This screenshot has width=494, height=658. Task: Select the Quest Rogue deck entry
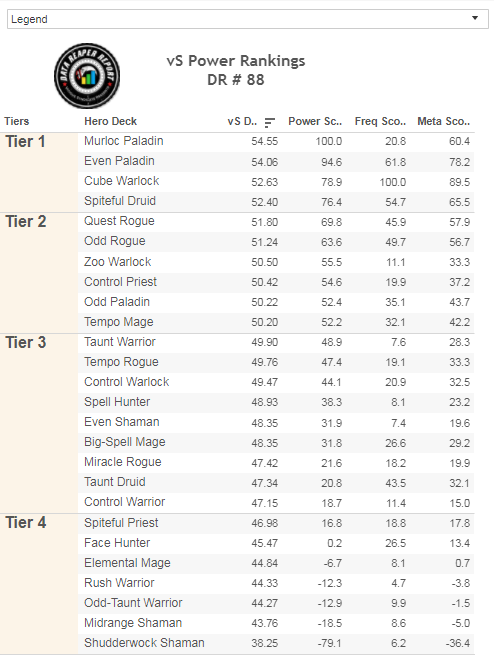point(119,221)
